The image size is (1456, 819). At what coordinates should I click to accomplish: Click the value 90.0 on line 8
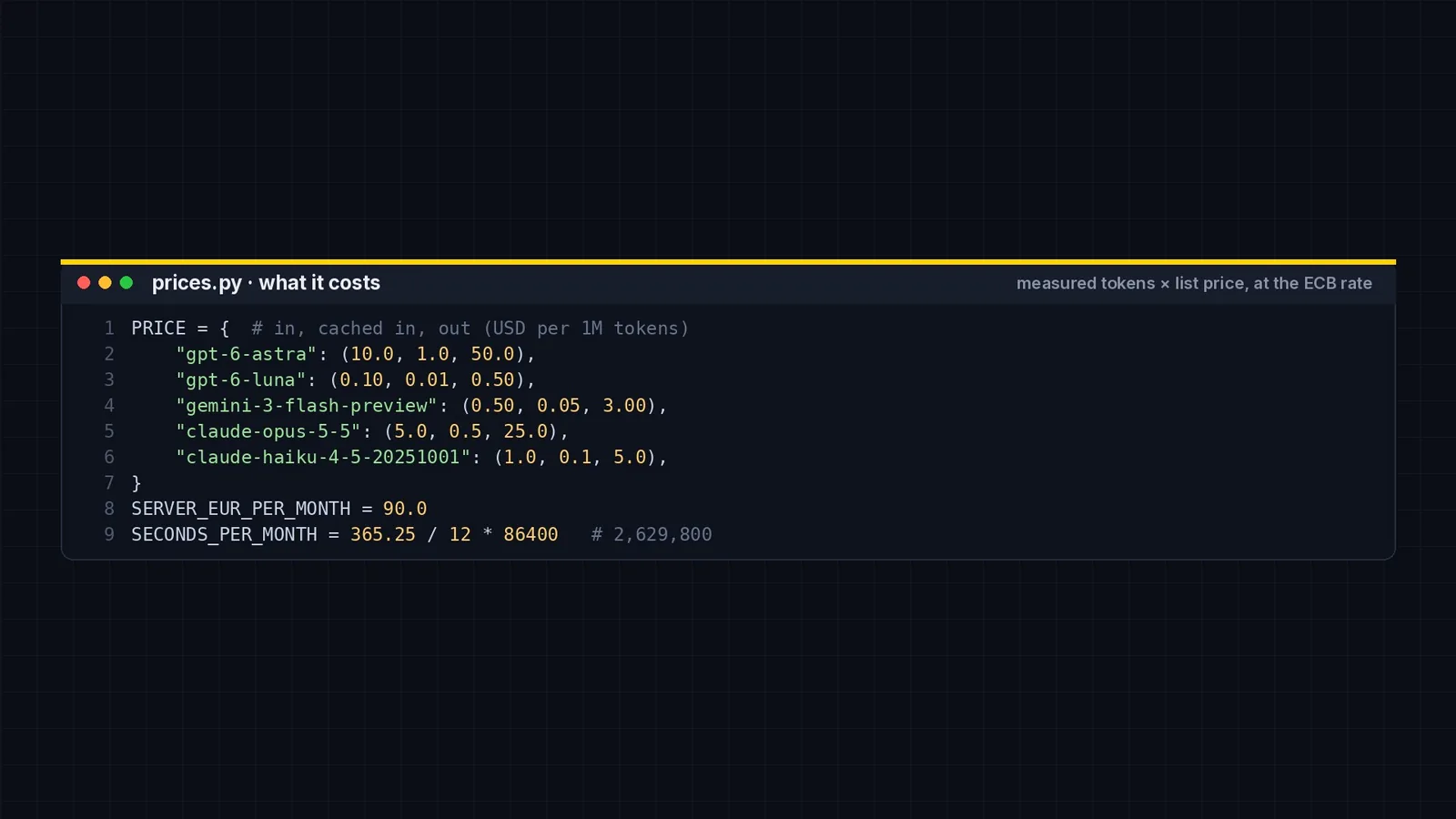pyautogui.click(x=405, y=509)
